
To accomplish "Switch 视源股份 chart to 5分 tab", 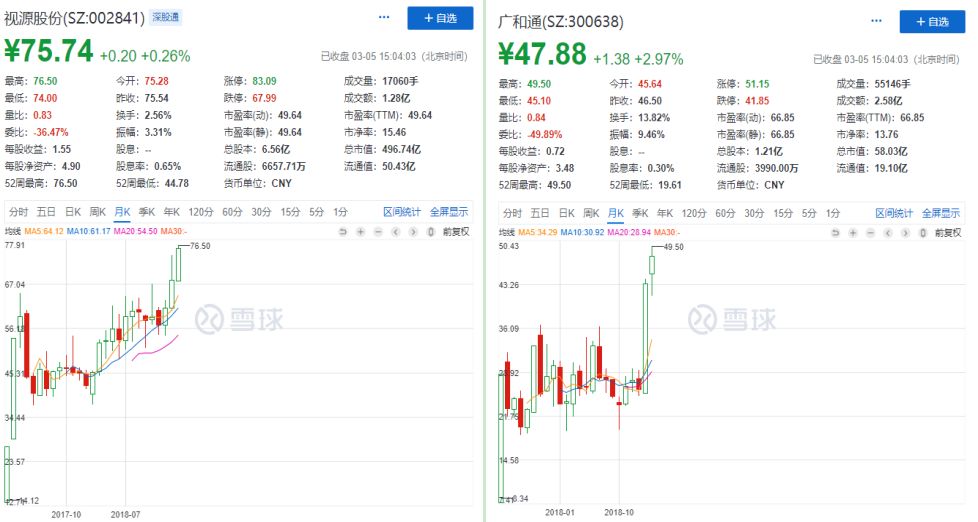I will click(317, 212).
